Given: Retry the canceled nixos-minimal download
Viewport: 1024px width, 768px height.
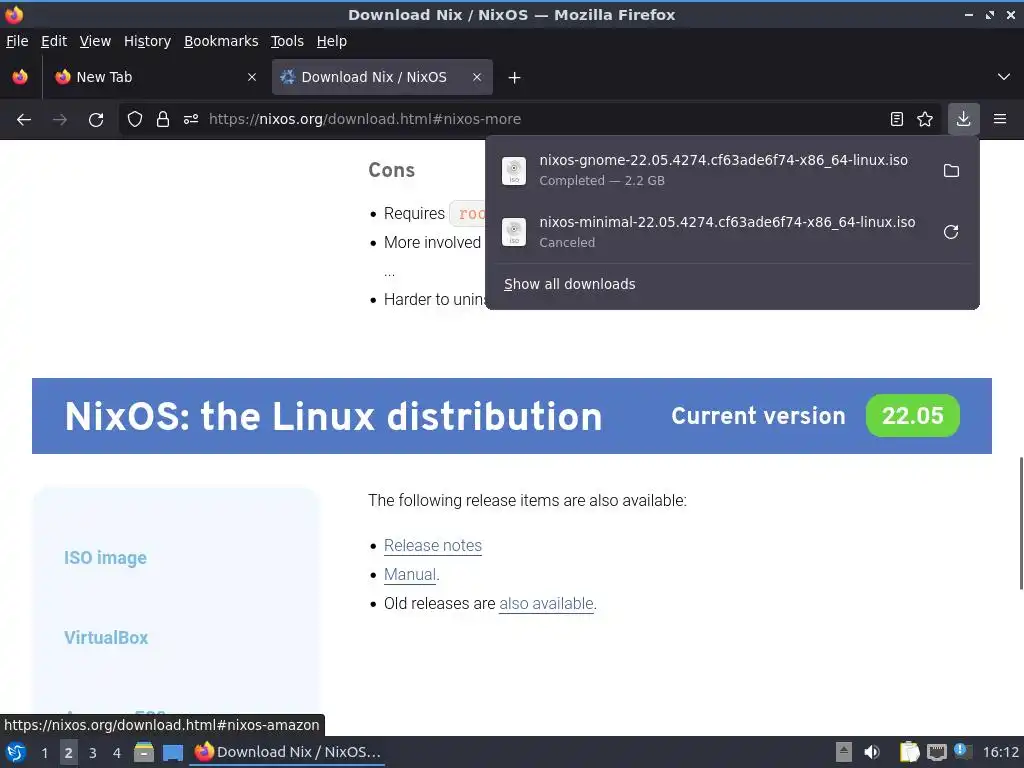Looking at the screenshot, I should point(952,232).
